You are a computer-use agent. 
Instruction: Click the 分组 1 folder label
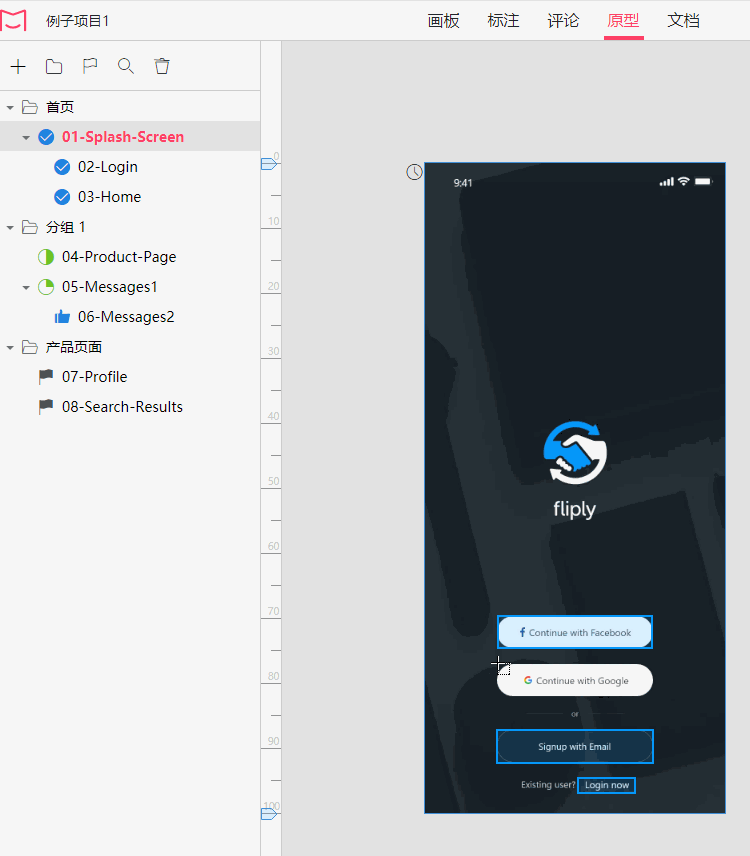pyautogui.click(x=66, y=227)
